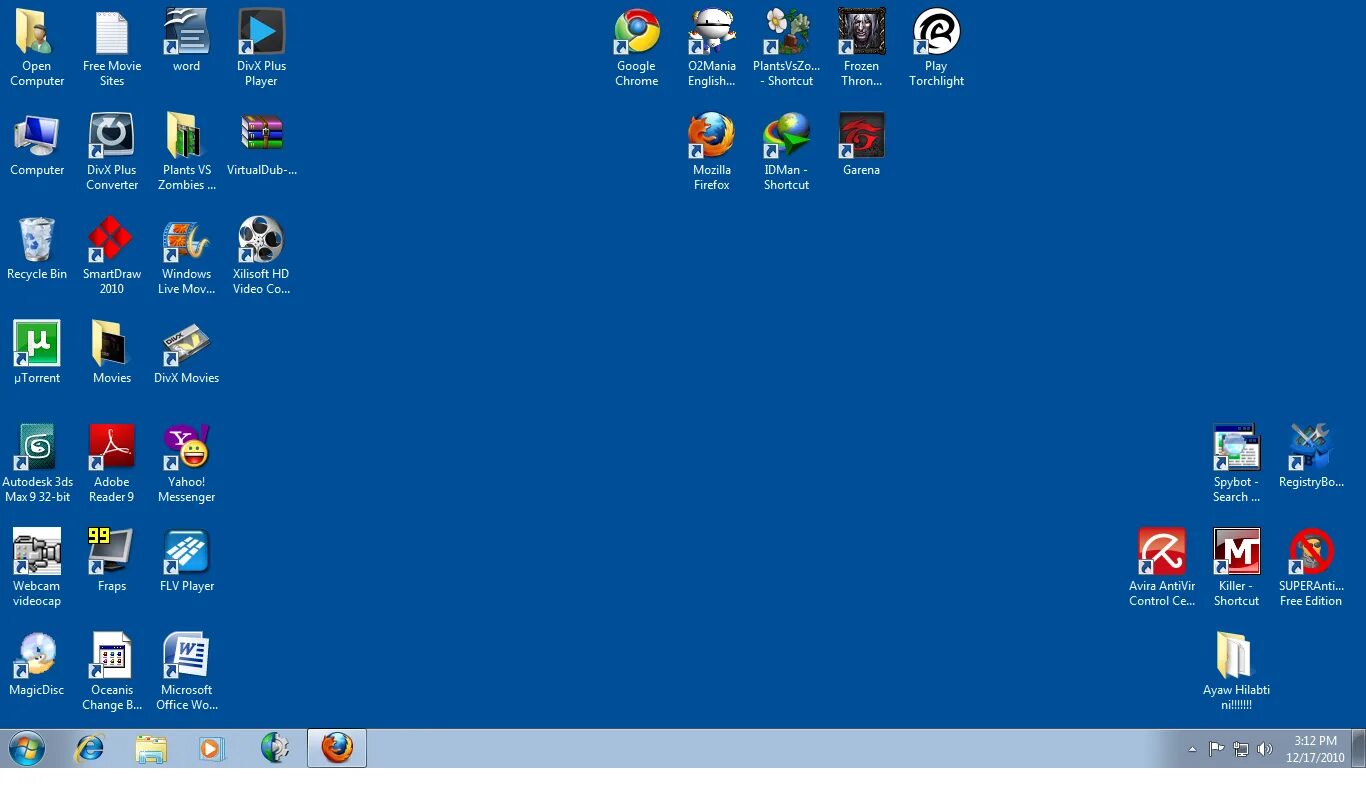Open the volume control in the tray
This screenshot has height=794, width=1366.
(x=1264, y=748)
